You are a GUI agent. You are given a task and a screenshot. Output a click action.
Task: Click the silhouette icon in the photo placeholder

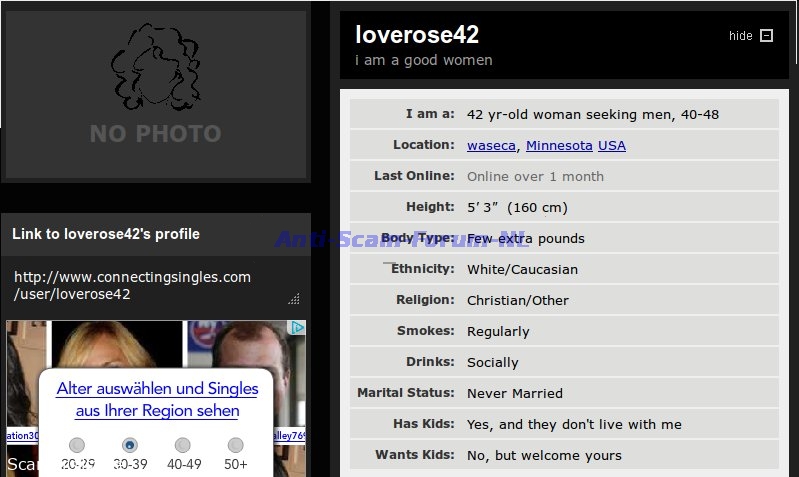coord(155,67)
